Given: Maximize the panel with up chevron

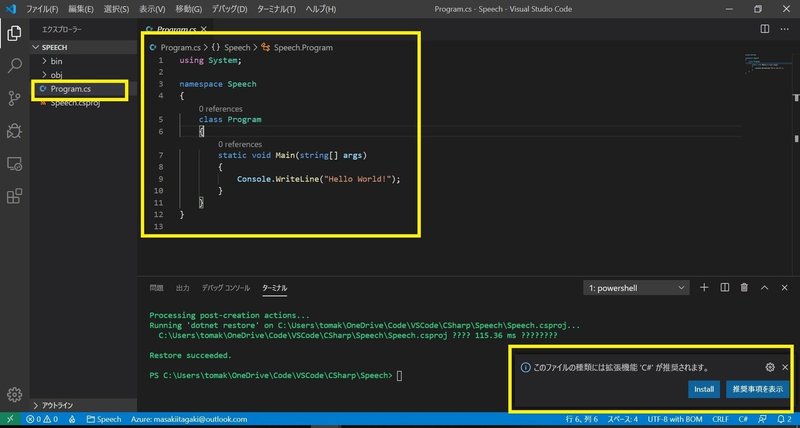Looking at the screenshot, I should [x=764, y=288].
